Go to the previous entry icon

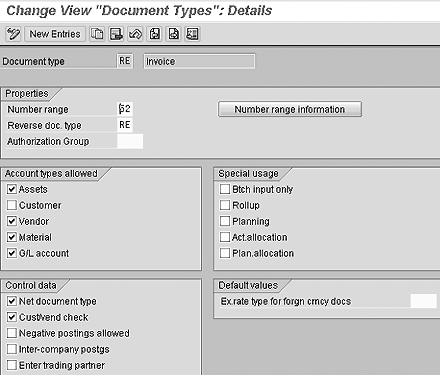click(154, 34)
